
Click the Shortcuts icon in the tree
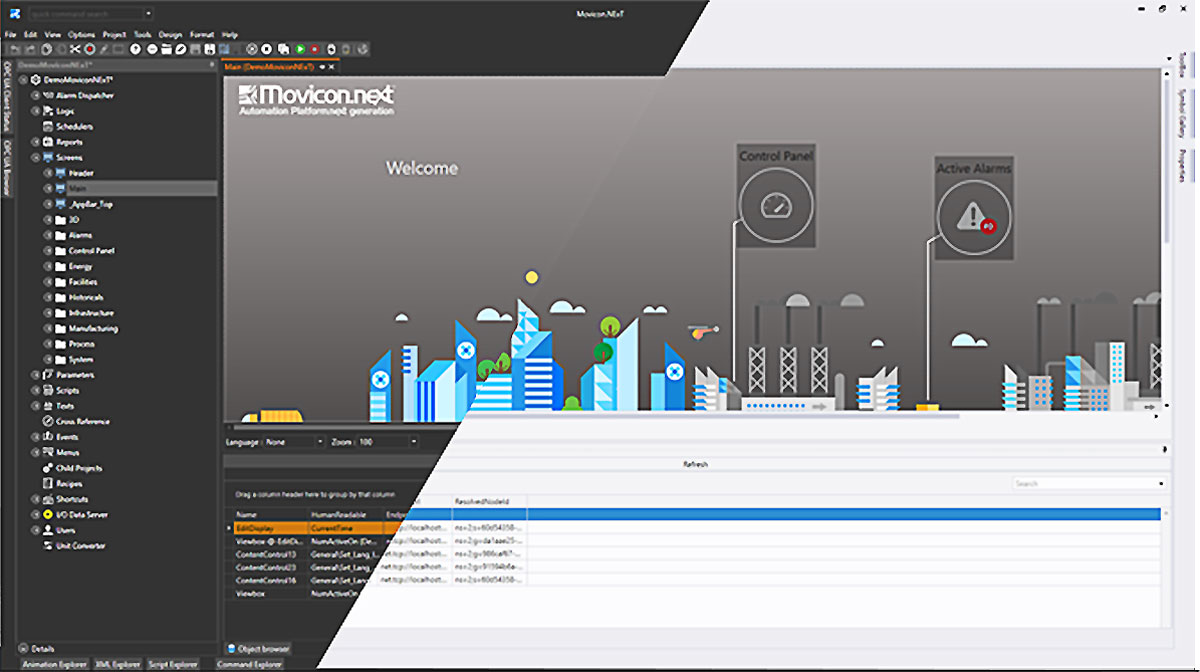click(48, 499)
